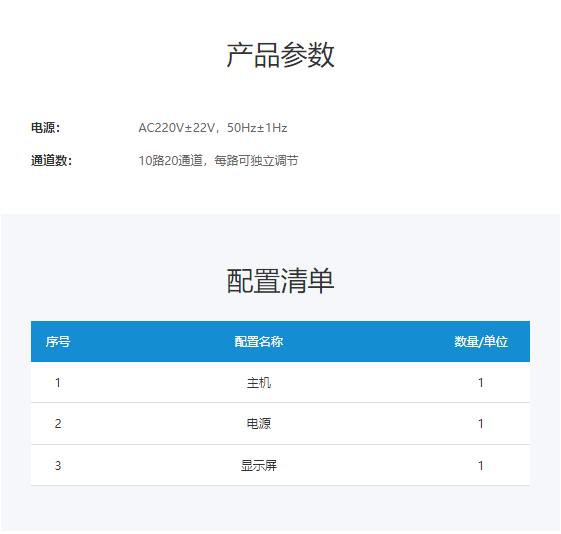Click the 配置清单 heading
The image size is (561, 534).
pos(280,281)
